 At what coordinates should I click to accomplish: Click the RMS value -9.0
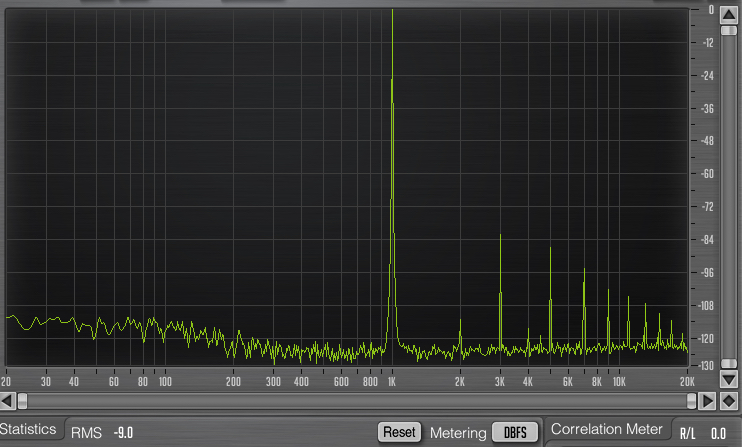pos(124,432)
